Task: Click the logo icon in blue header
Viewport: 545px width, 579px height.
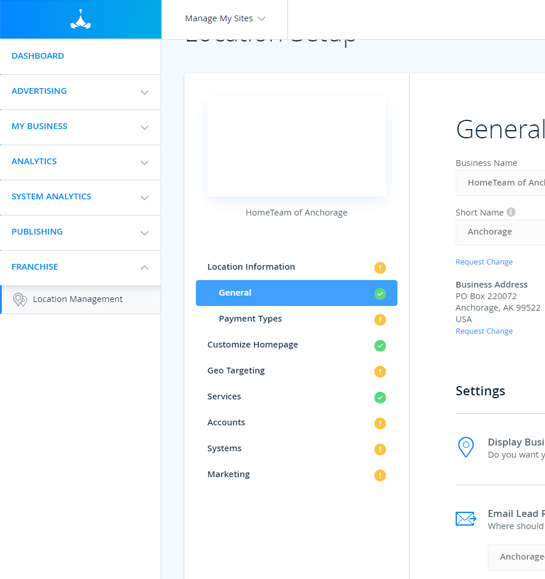Action: [x=80, y=20]
